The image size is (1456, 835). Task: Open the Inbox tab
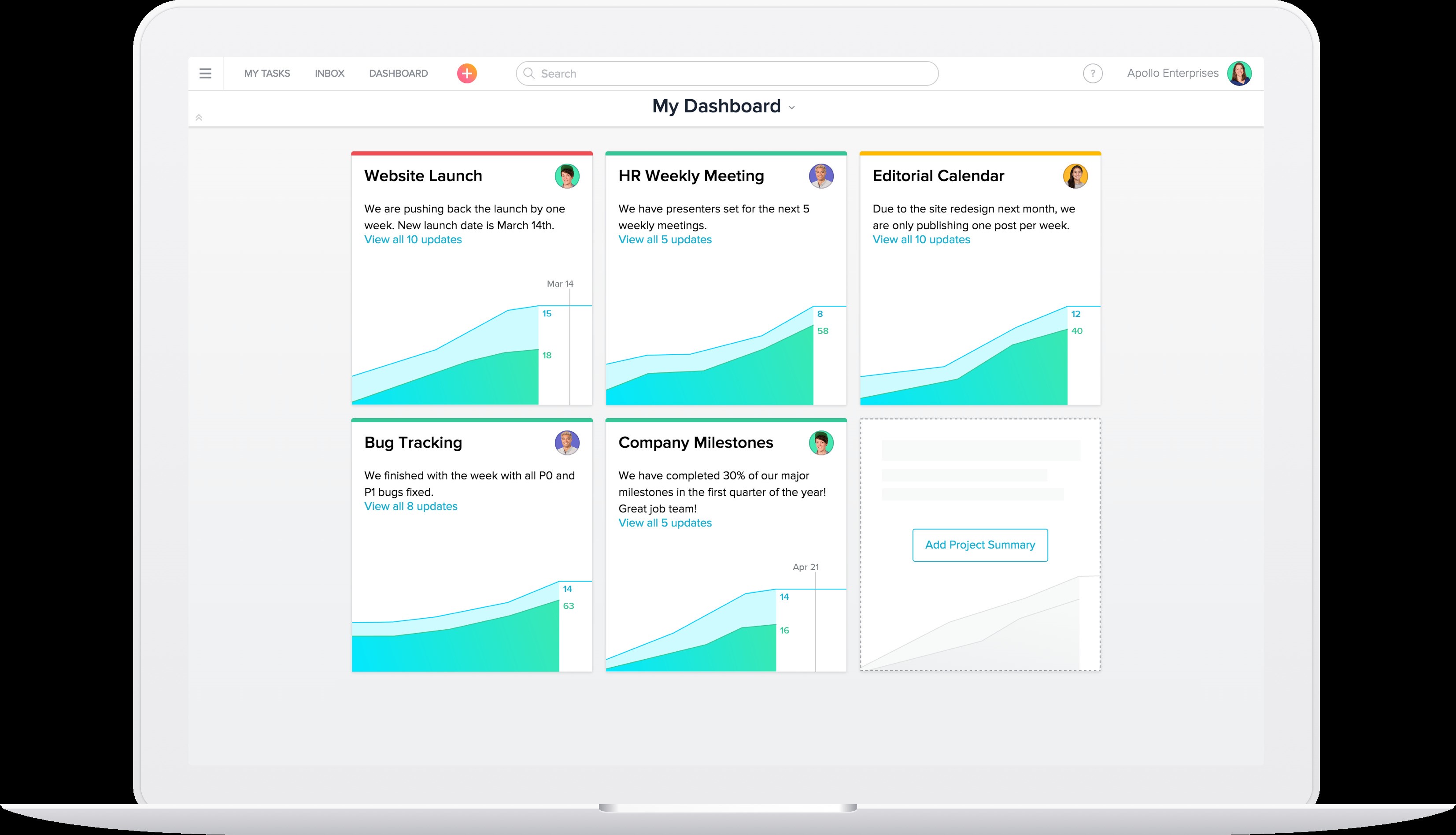coord(329,74)
